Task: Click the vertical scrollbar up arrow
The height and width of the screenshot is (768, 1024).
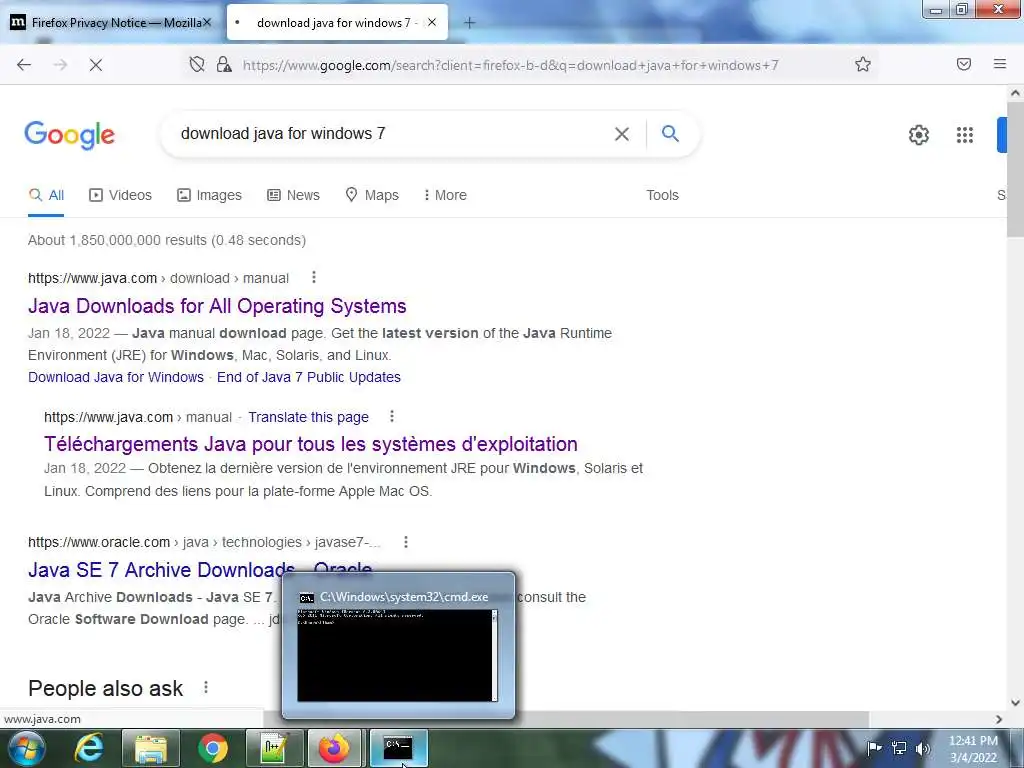Action: coord(1015,93)
